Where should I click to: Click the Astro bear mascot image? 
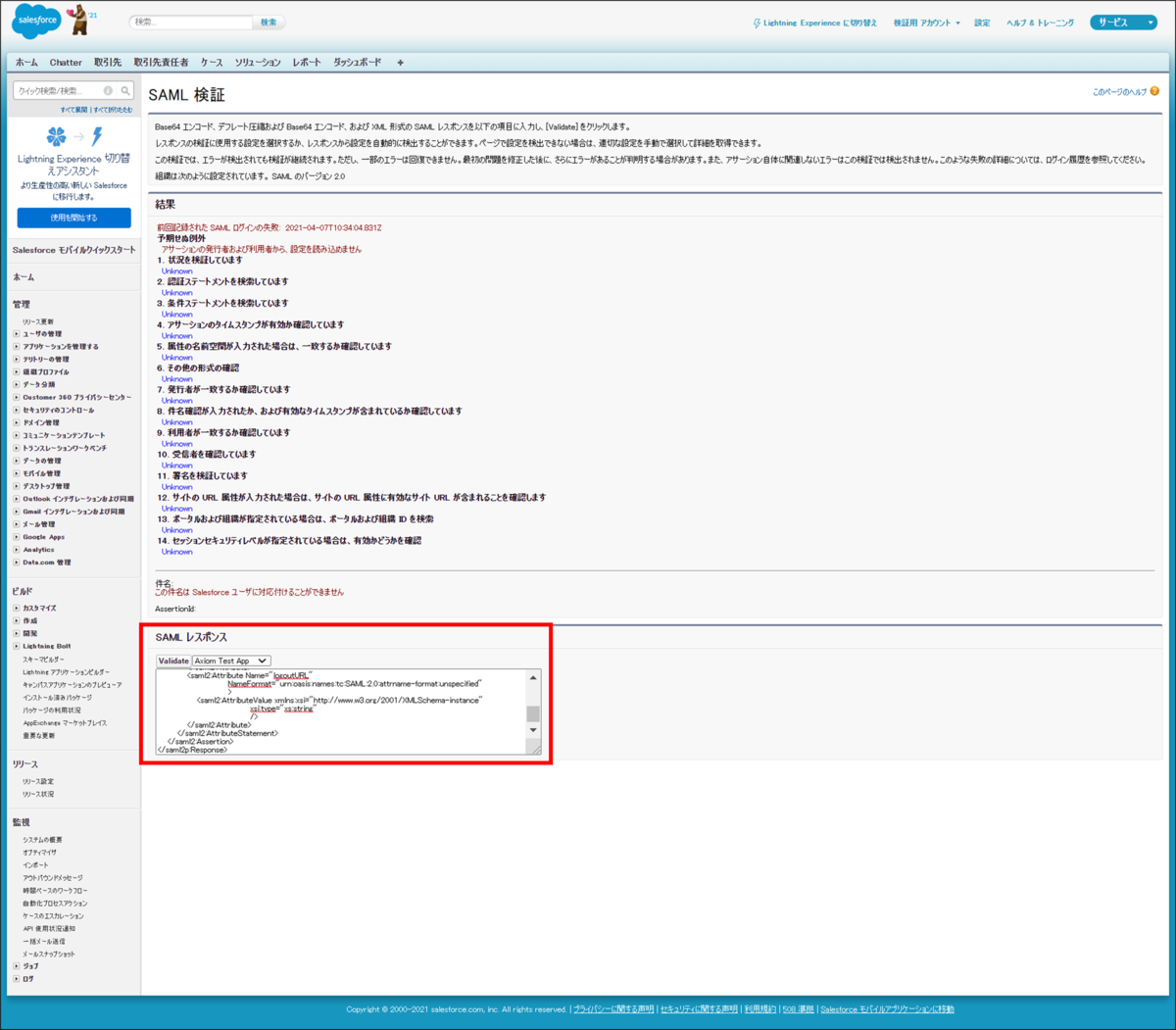(78, 20)
